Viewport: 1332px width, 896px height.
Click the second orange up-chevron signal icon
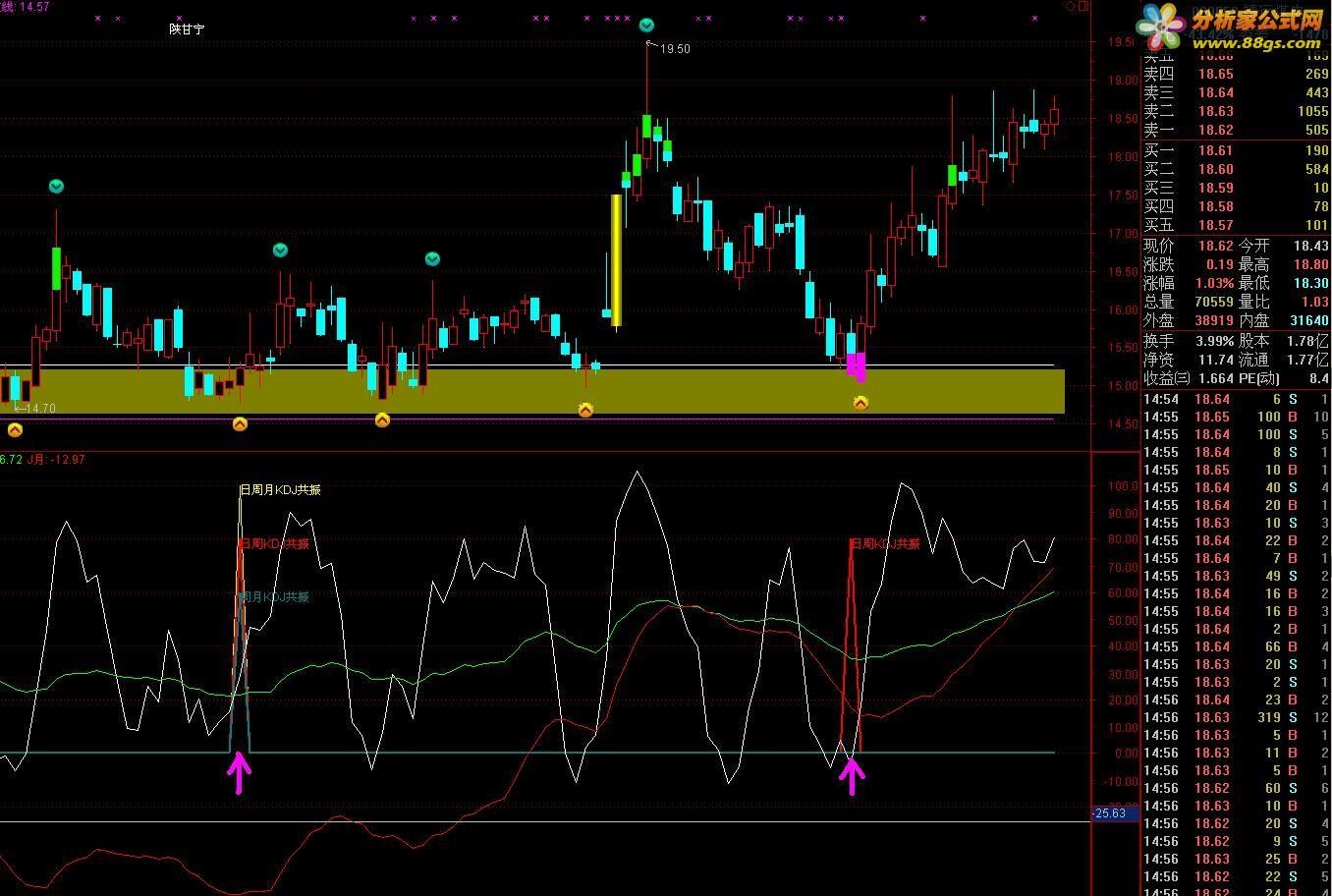pyautogui.click(x=240, y=423)
